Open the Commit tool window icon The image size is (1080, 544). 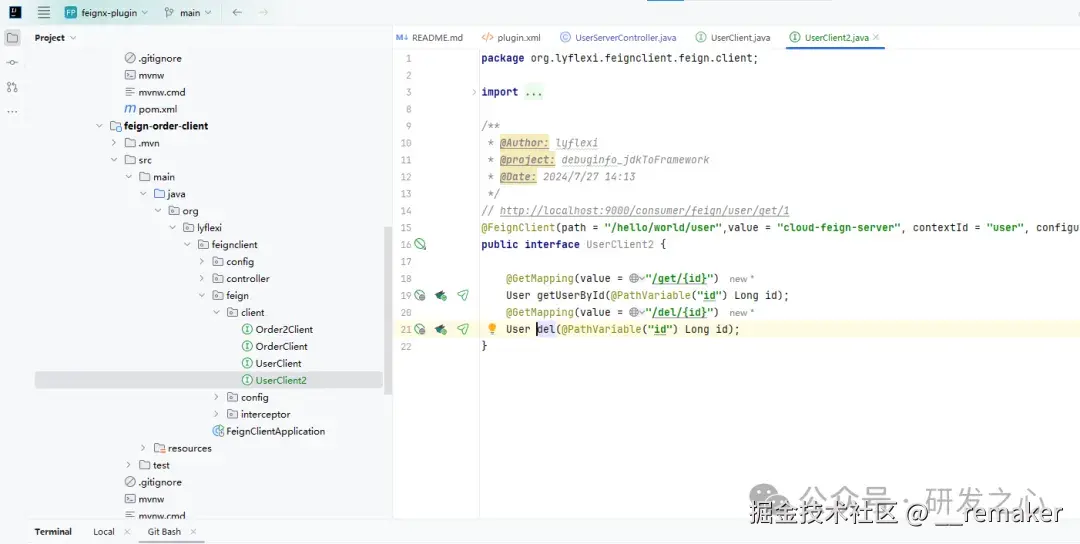[x=12, y=63]
